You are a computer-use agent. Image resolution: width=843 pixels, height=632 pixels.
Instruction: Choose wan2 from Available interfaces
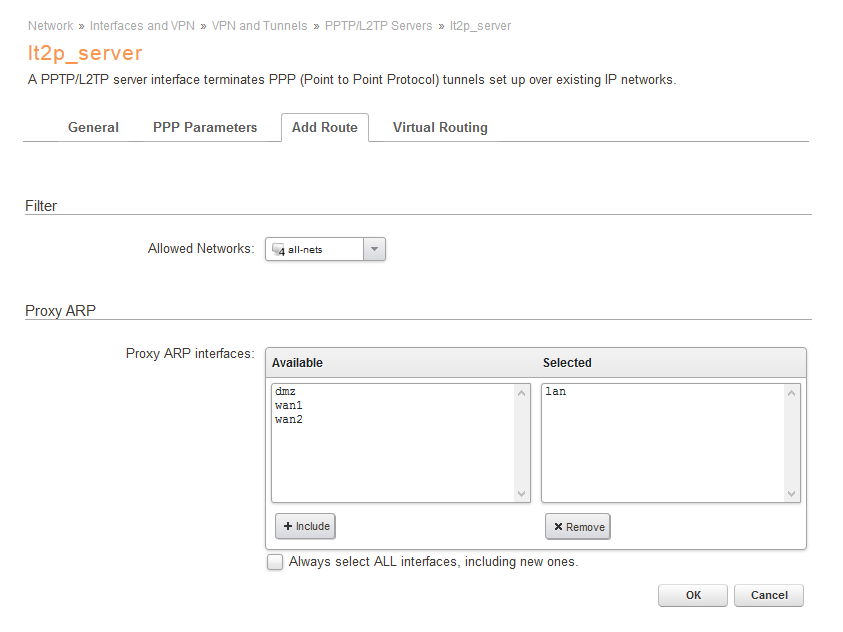pos(288,420)
